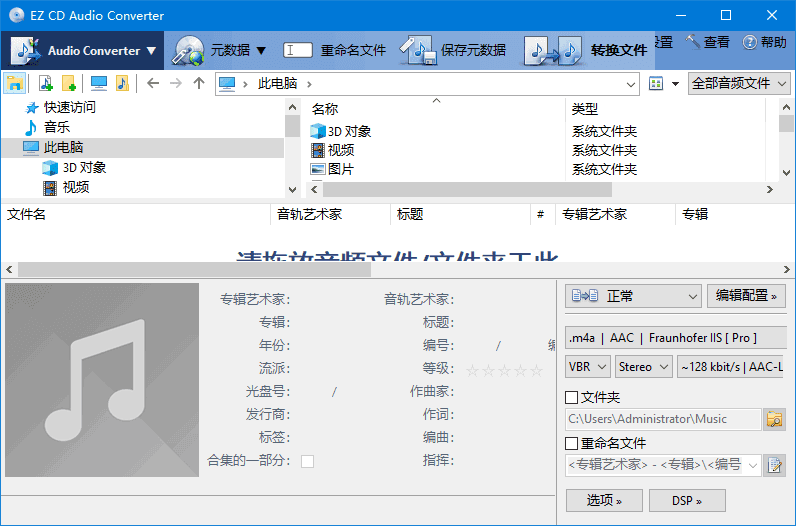This screenshot has width=796, height=526.
Task: Enable the 文件夹 checkbox
Action: pos(572,398)
